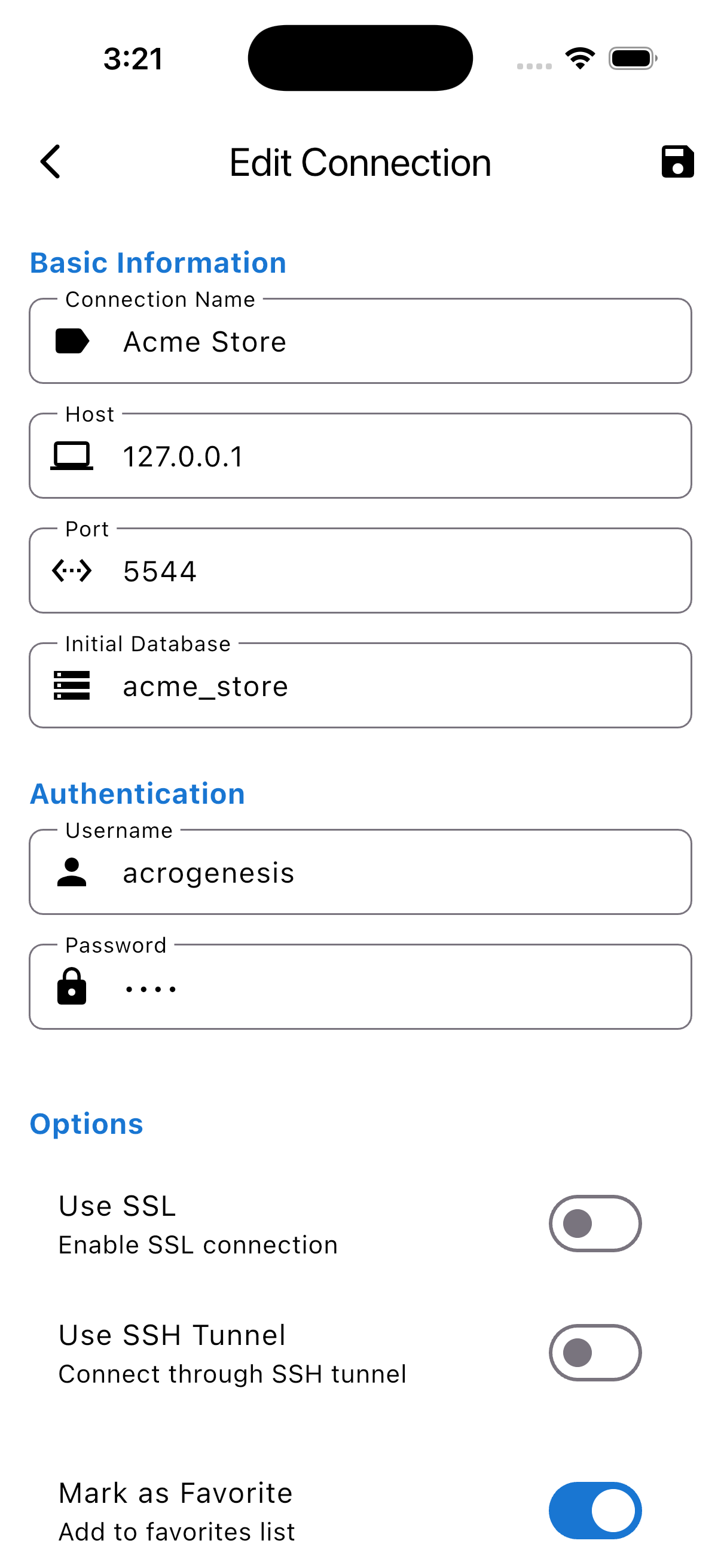Tap the port arrows icon

pos(72,571)
